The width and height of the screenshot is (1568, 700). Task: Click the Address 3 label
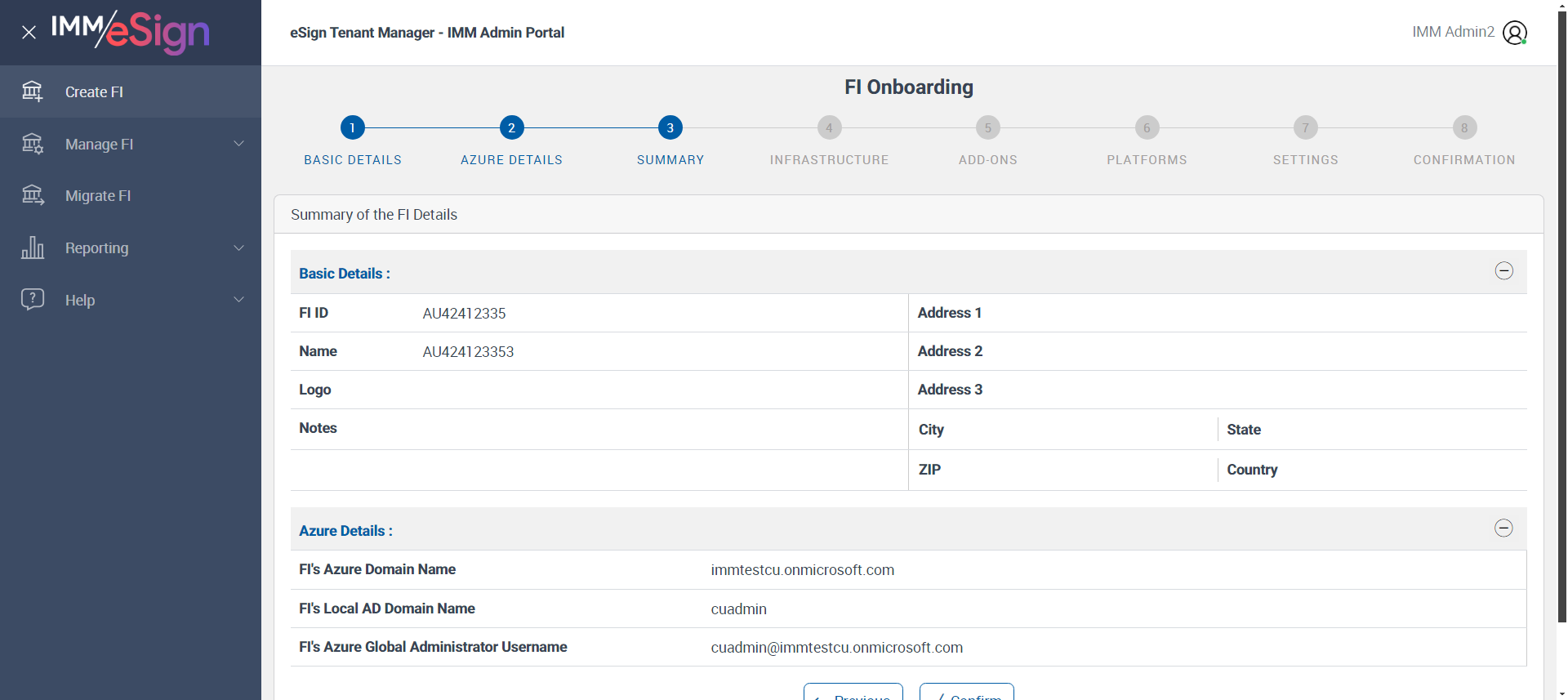950,390
